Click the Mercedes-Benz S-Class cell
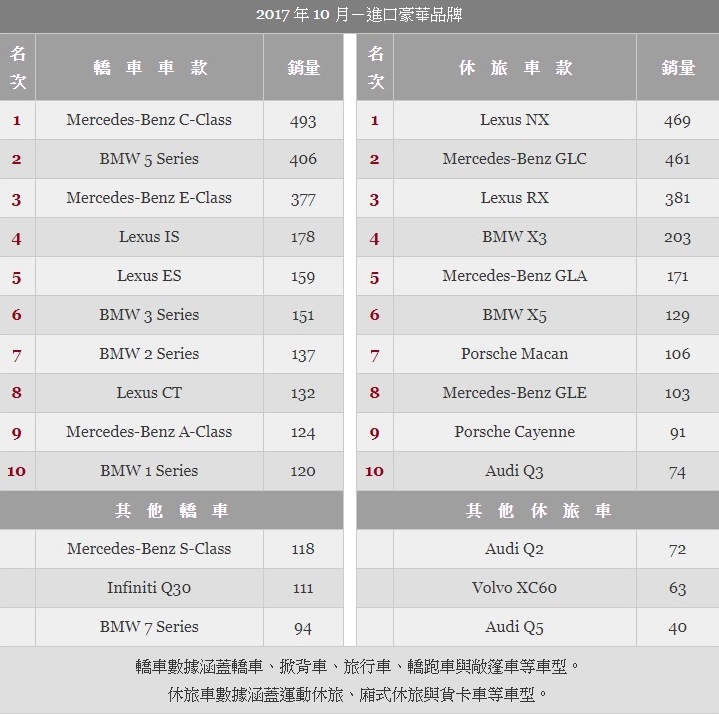Screen dimensions: 719x714 click(x=149, y=549)
